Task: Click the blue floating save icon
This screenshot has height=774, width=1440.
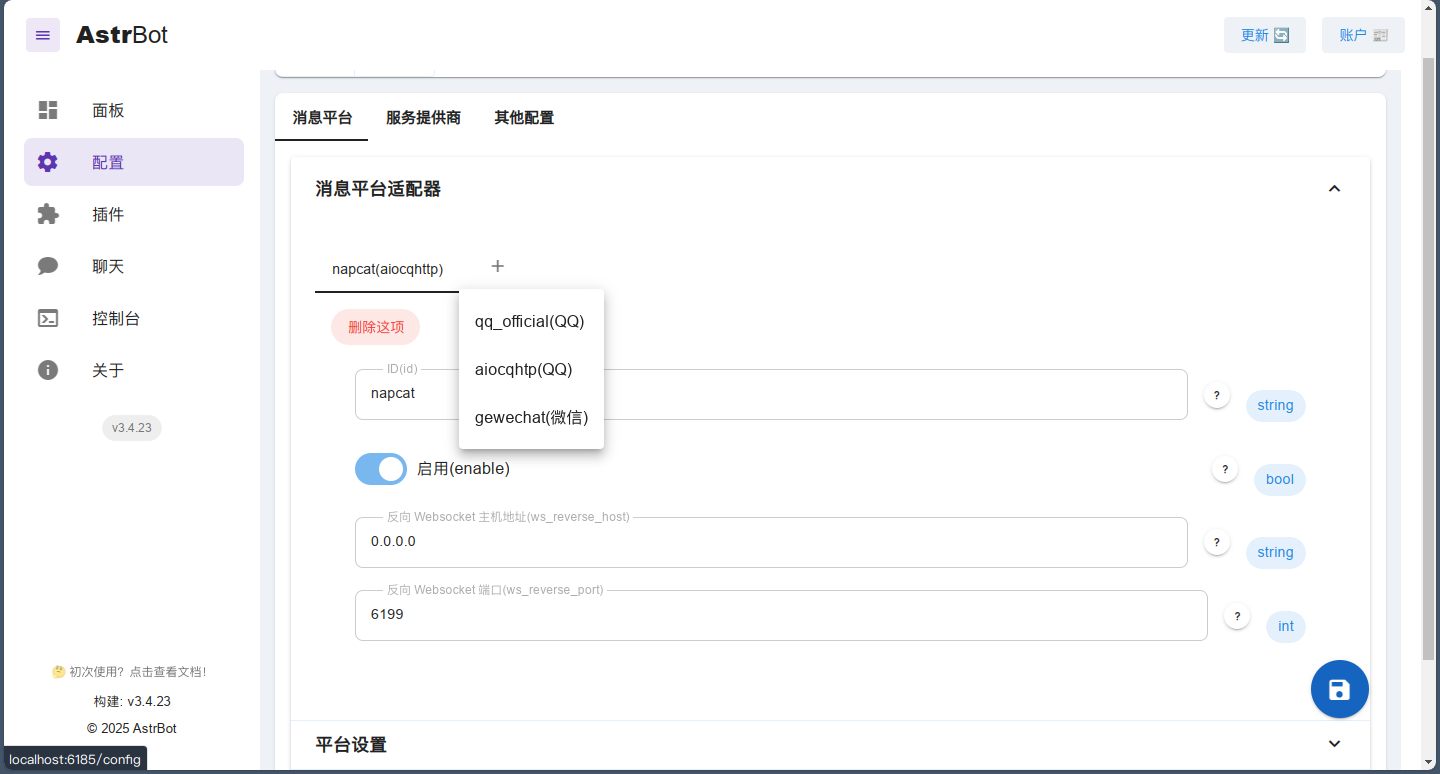Action: [1339, 689]
